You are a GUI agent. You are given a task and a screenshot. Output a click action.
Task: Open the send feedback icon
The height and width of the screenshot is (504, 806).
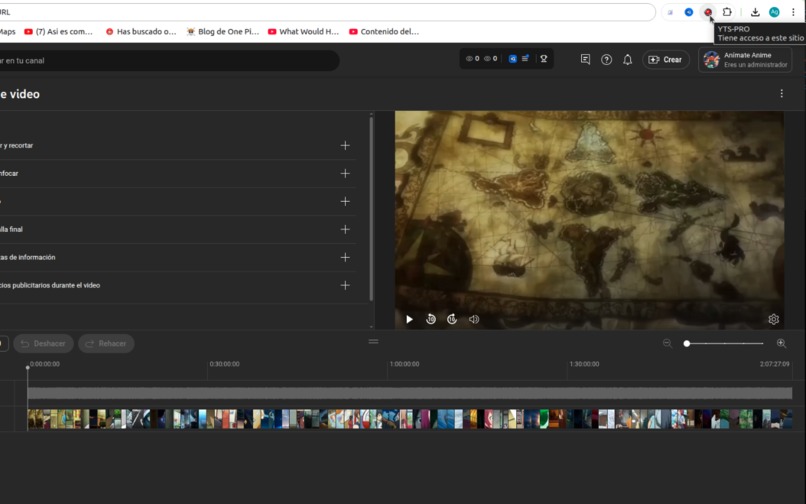(x=585, y=60)
